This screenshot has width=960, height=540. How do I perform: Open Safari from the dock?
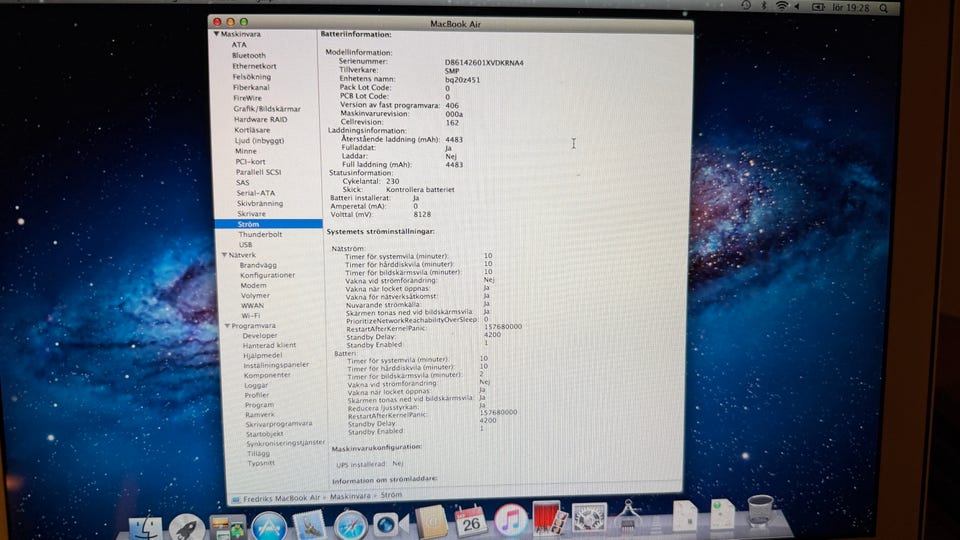(x=350, y=526)
